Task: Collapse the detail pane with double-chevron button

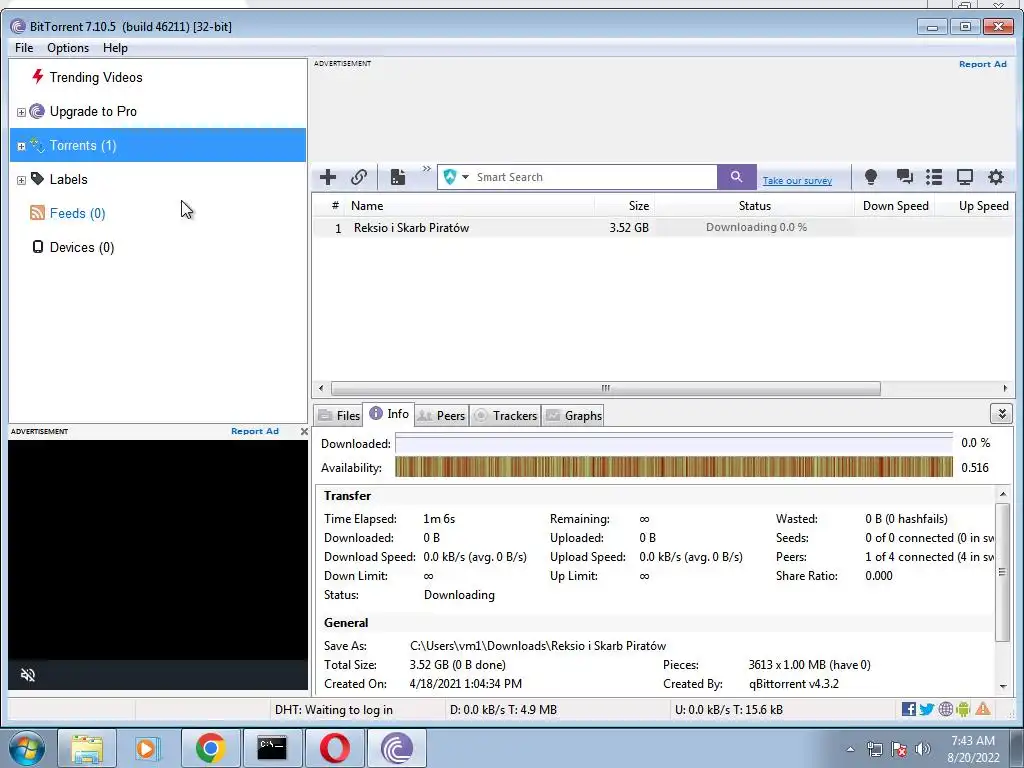Action: click(x=1001, y=413)
